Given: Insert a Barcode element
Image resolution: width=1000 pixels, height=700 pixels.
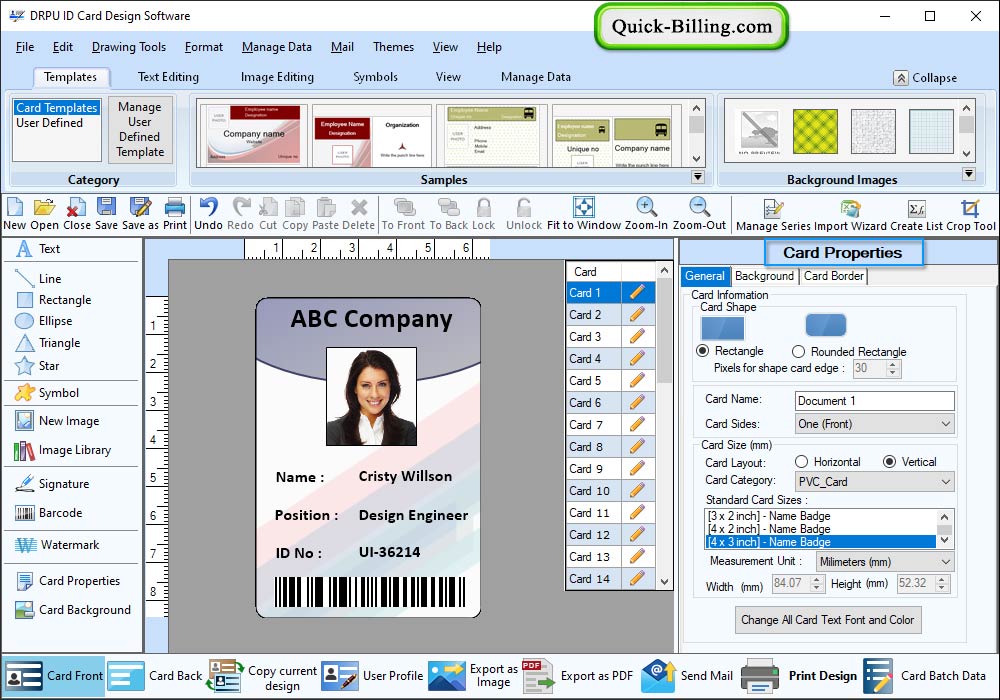Looking at the screenshot, I should (x=48, y=513).
